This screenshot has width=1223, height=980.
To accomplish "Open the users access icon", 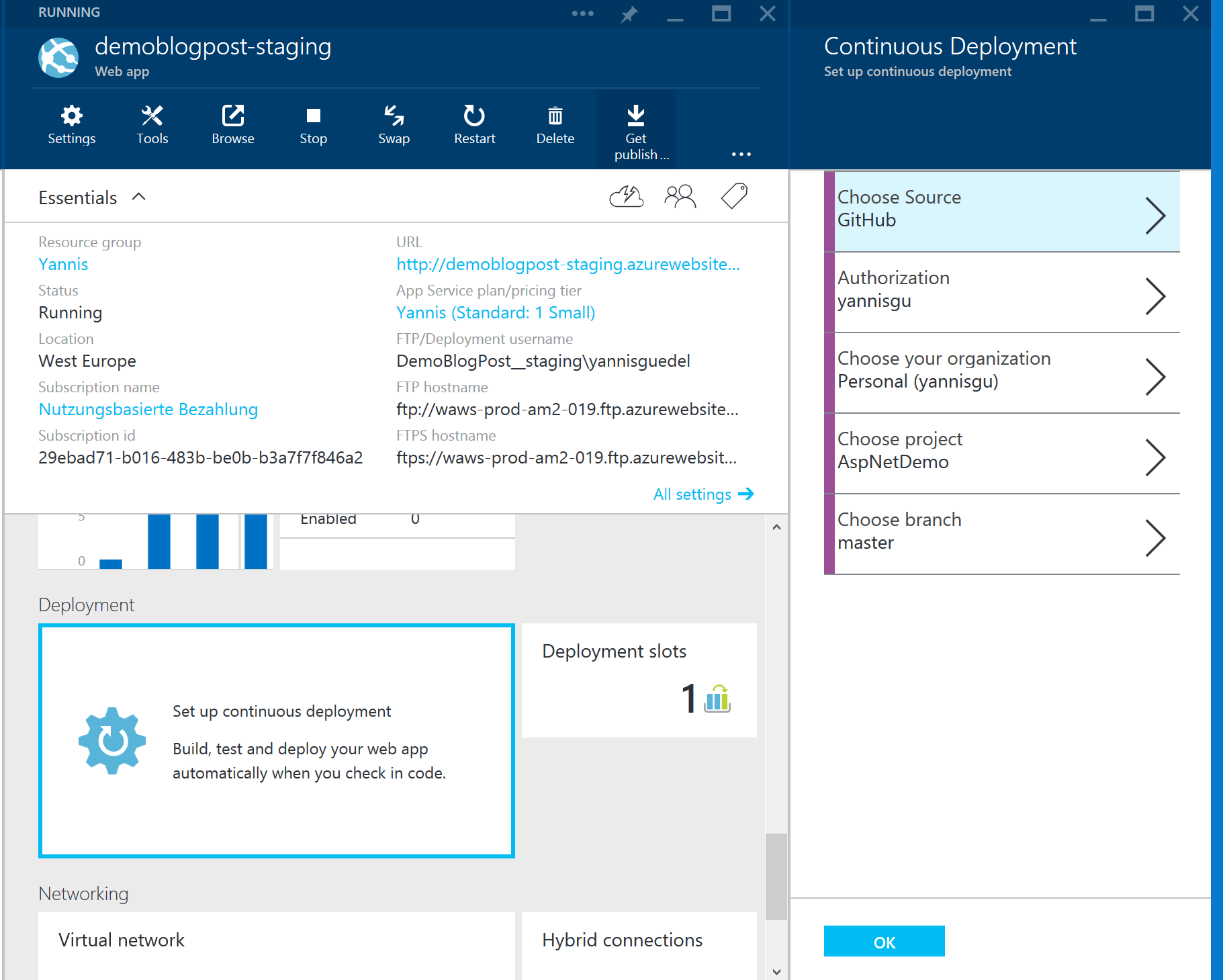I will click(x=680, y=197).
